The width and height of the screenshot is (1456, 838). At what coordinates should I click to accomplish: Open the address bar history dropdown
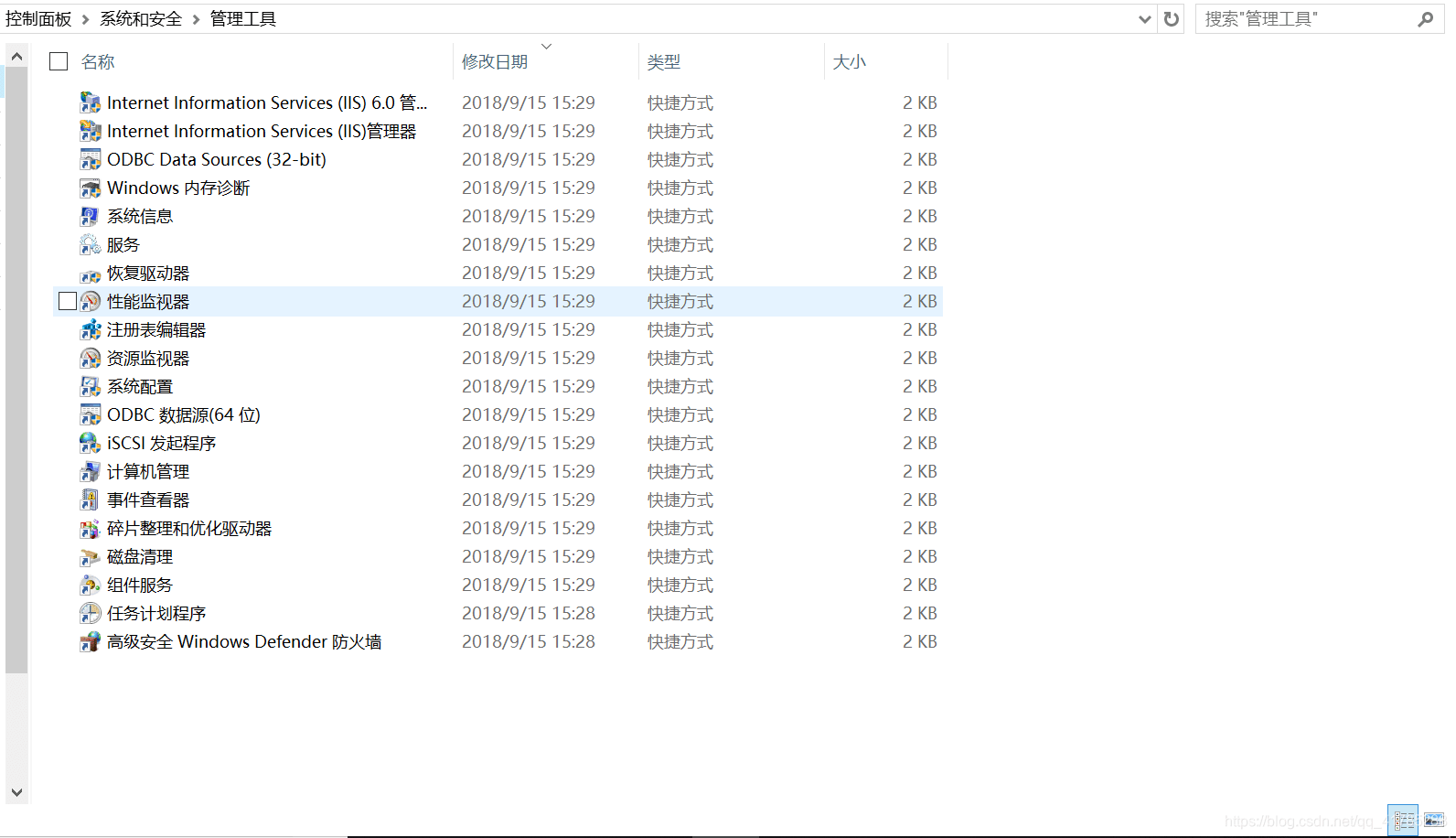[1144, 19]
